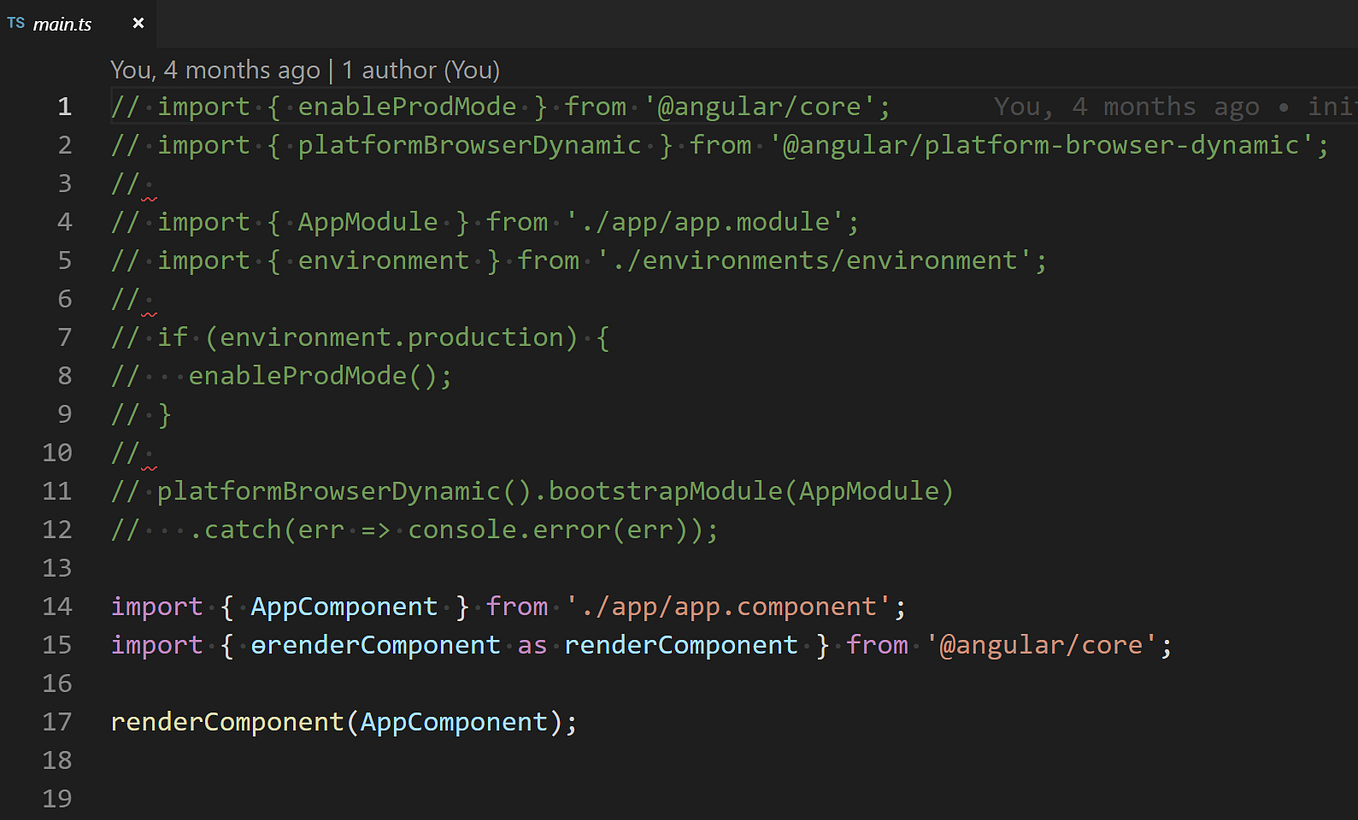1358x820 pixels.
Task: Click empty line 19 to place the cursor
Action: (x=200, y=798)
